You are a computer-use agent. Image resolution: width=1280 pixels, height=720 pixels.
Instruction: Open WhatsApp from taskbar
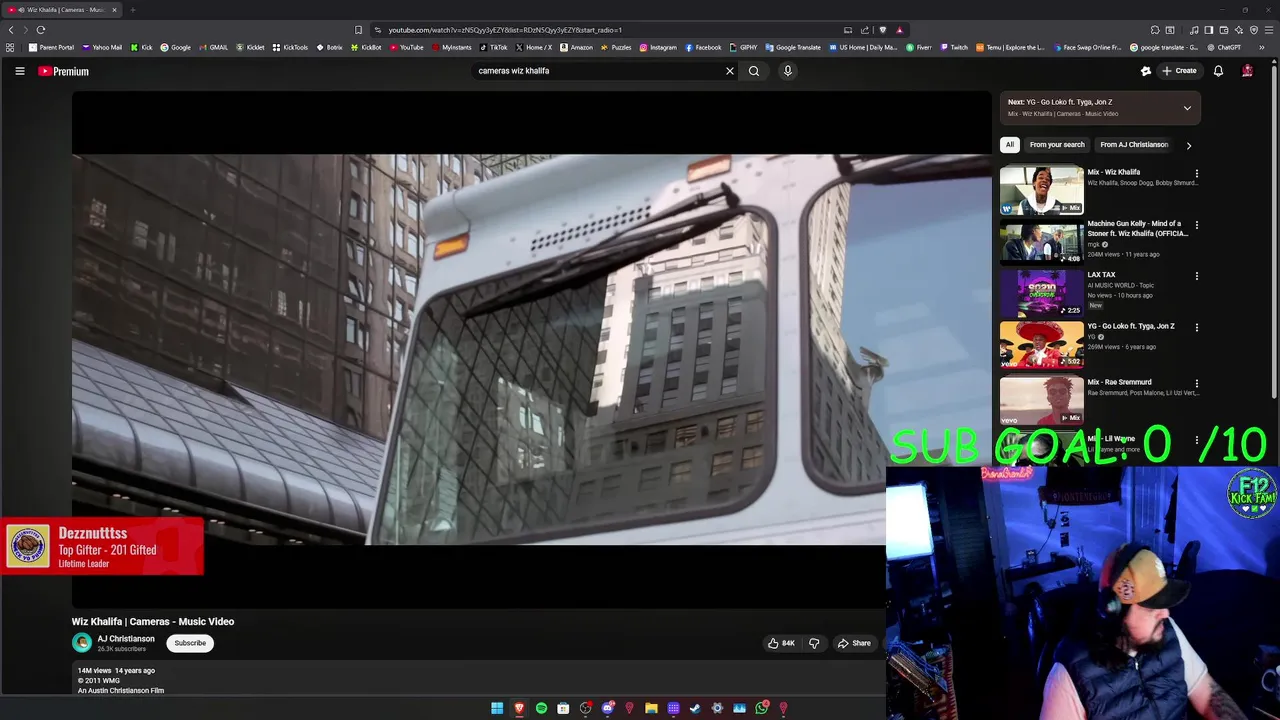coord(761,708)
